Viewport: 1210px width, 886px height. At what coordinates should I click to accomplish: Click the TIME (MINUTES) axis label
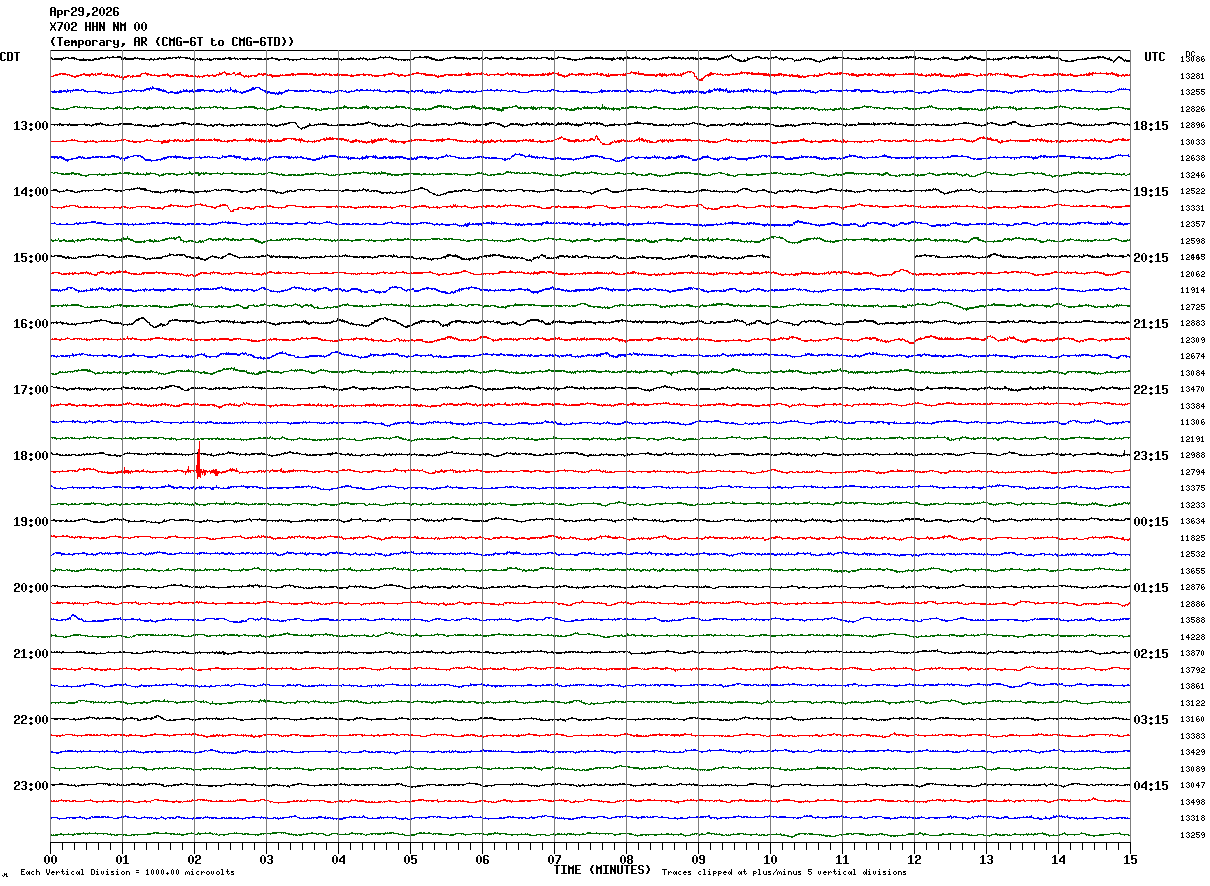pyautogui.click(x=602, y=870)
